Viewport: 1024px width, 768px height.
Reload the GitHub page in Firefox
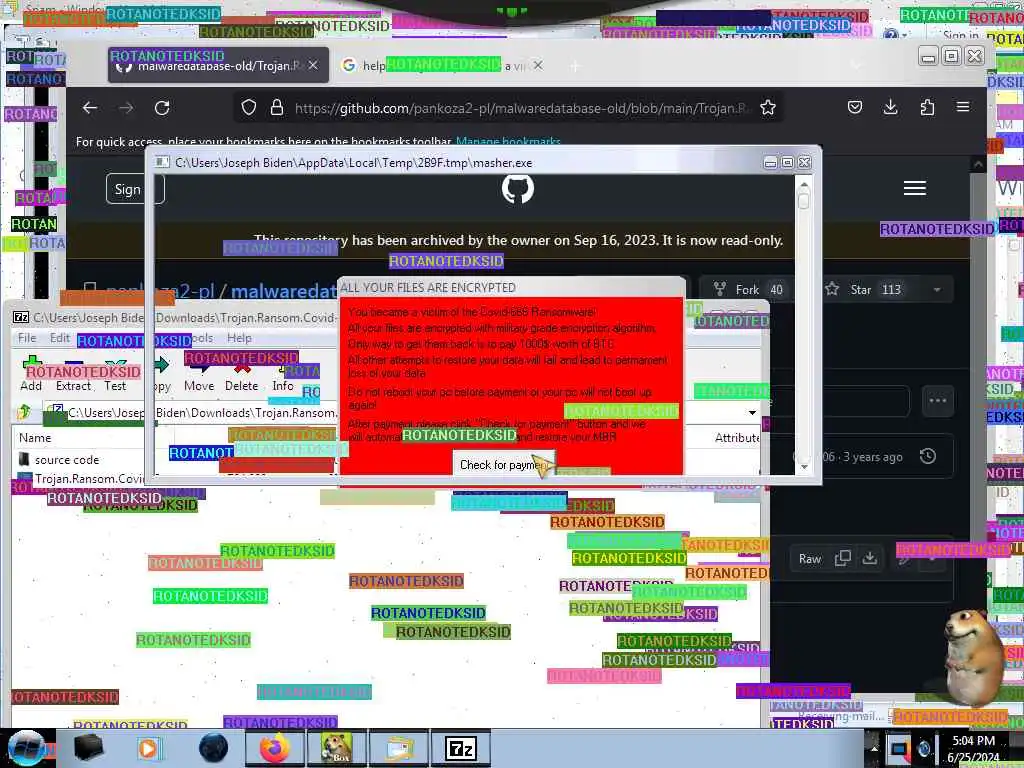click(x=162, y=108)
